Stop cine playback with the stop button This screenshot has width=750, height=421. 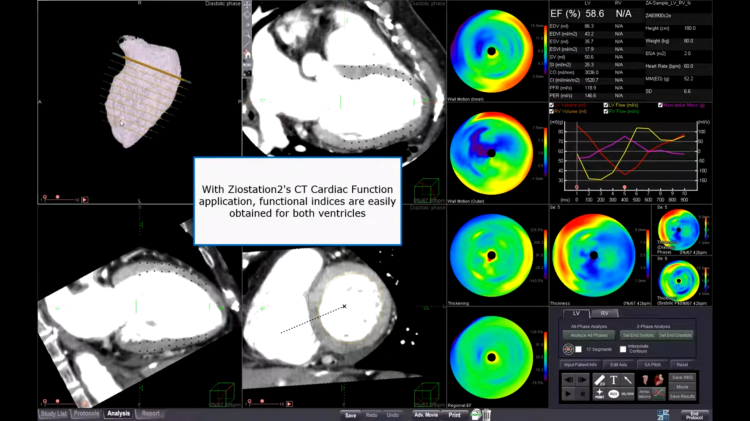pos(582,394)
